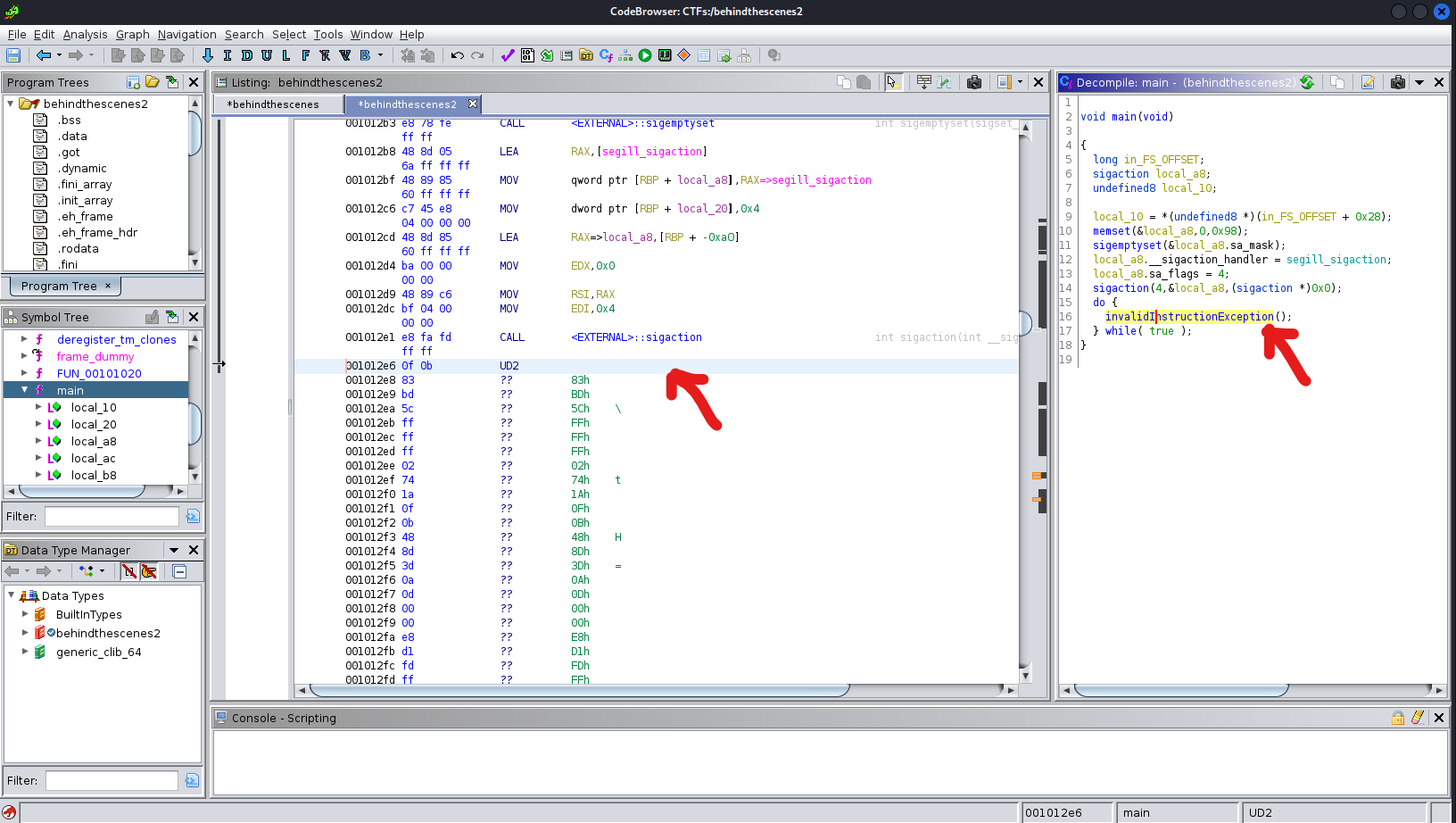Click the purple checkmark icon

(x=508, y=55)
